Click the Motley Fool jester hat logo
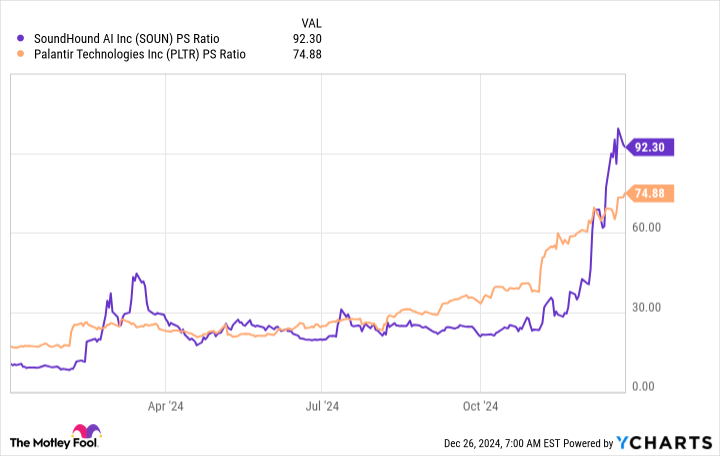 (86, 431)
